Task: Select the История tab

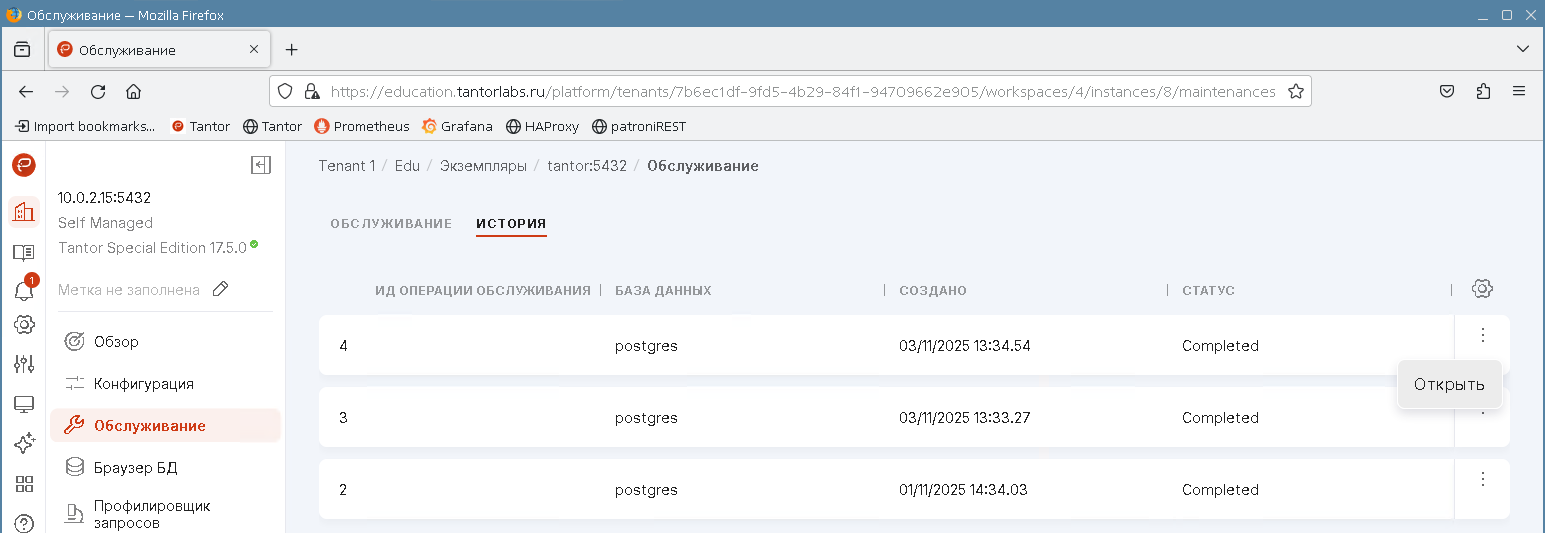Action: [511, 223]
